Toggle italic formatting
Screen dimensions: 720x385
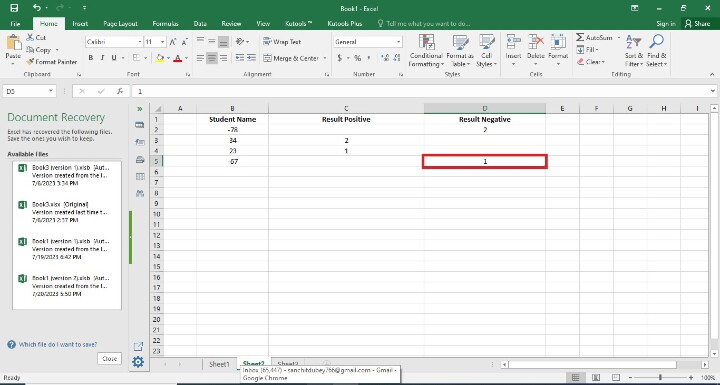(x=102, y=58)
